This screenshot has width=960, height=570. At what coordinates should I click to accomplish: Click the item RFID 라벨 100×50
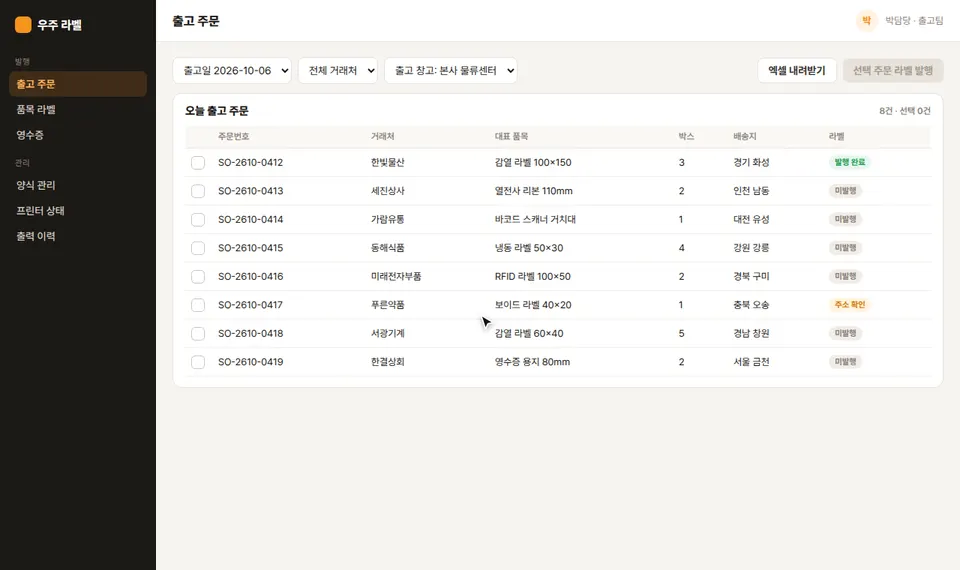(533, 276)
